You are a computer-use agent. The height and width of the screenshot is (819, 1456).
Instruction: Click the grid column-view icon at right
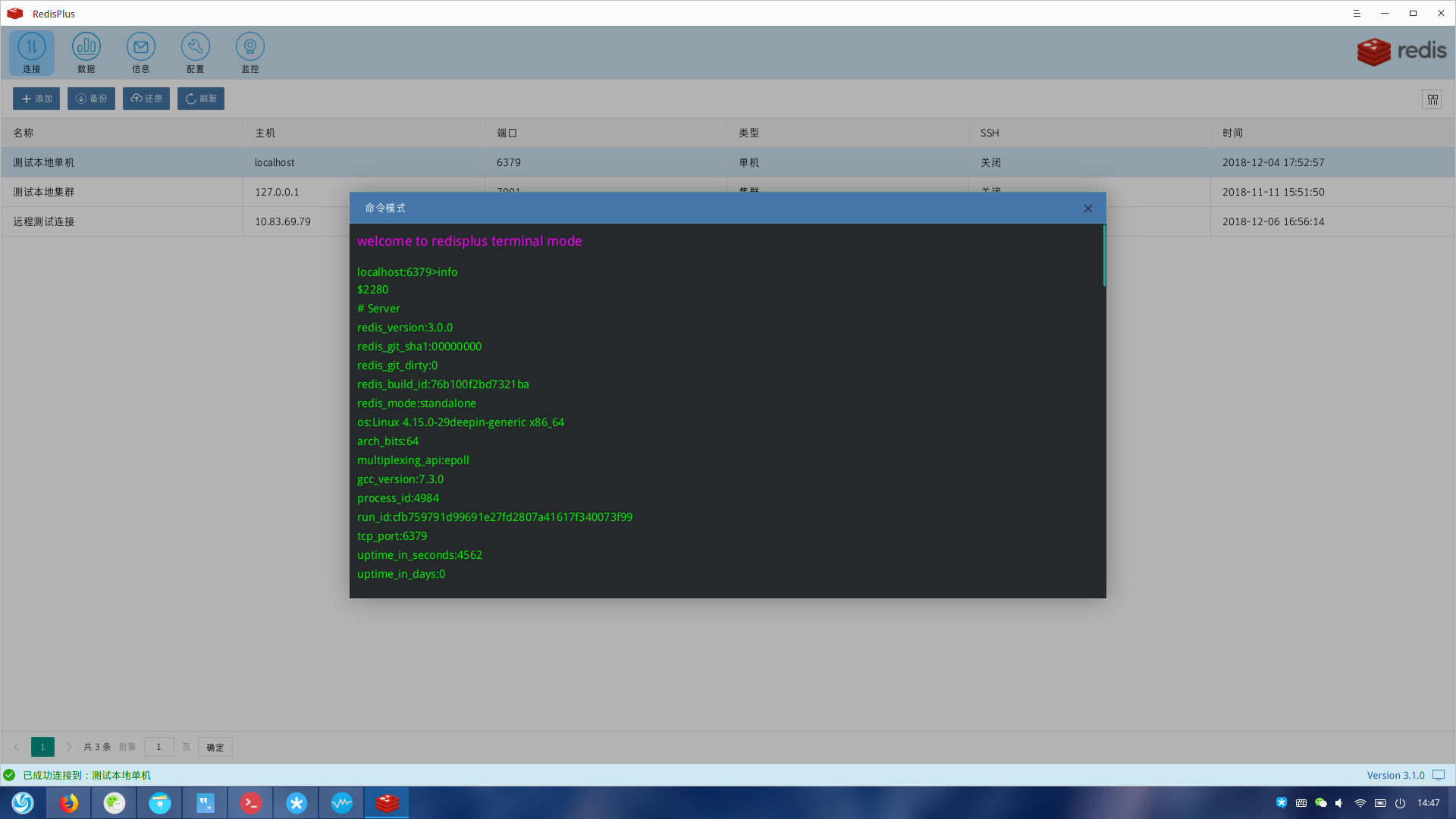(x=1432, y=99)
